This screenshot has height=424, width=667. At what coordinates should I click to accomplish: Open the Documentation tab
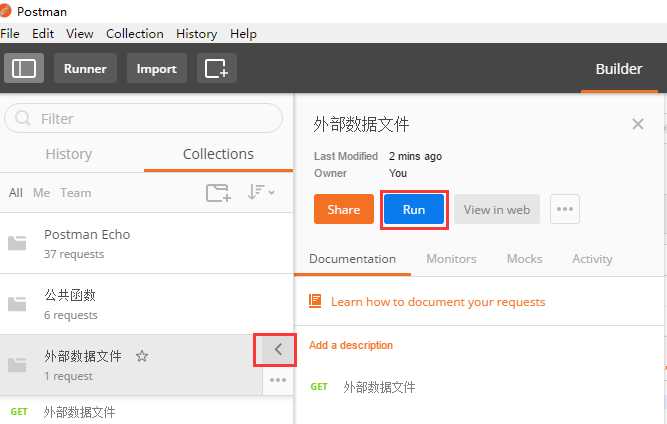point(352,259)
